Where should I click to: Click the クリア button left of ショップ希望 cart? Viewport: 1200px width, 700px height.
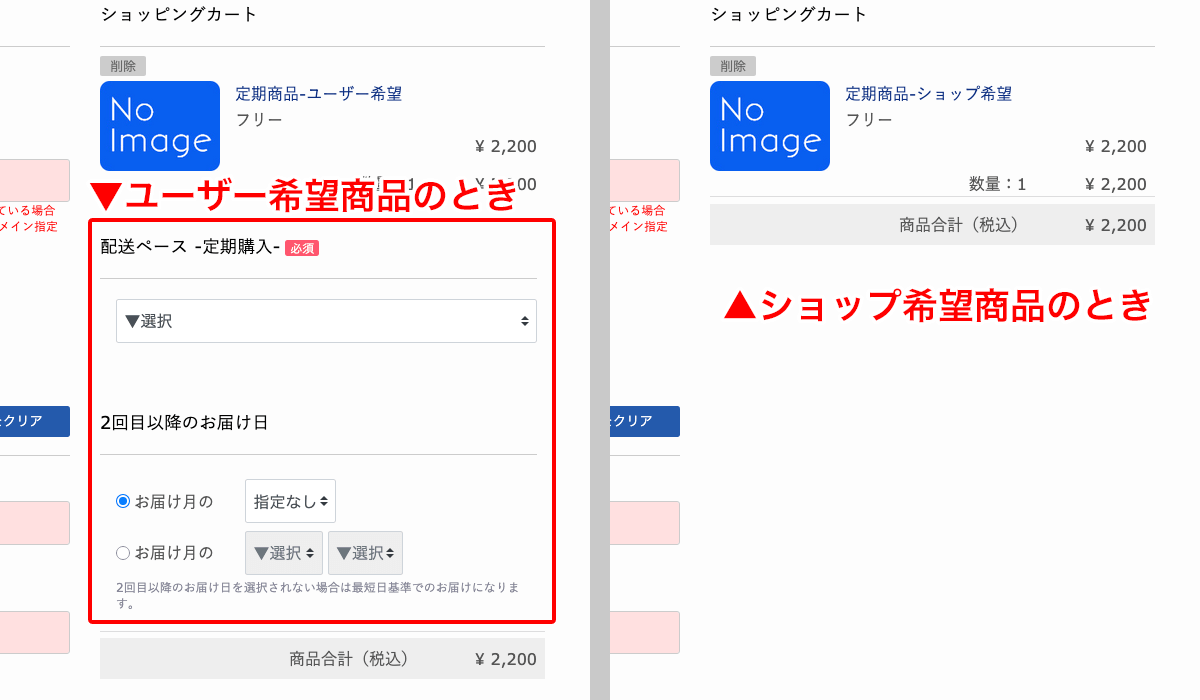pyautogui.click(x=644, y=421)
